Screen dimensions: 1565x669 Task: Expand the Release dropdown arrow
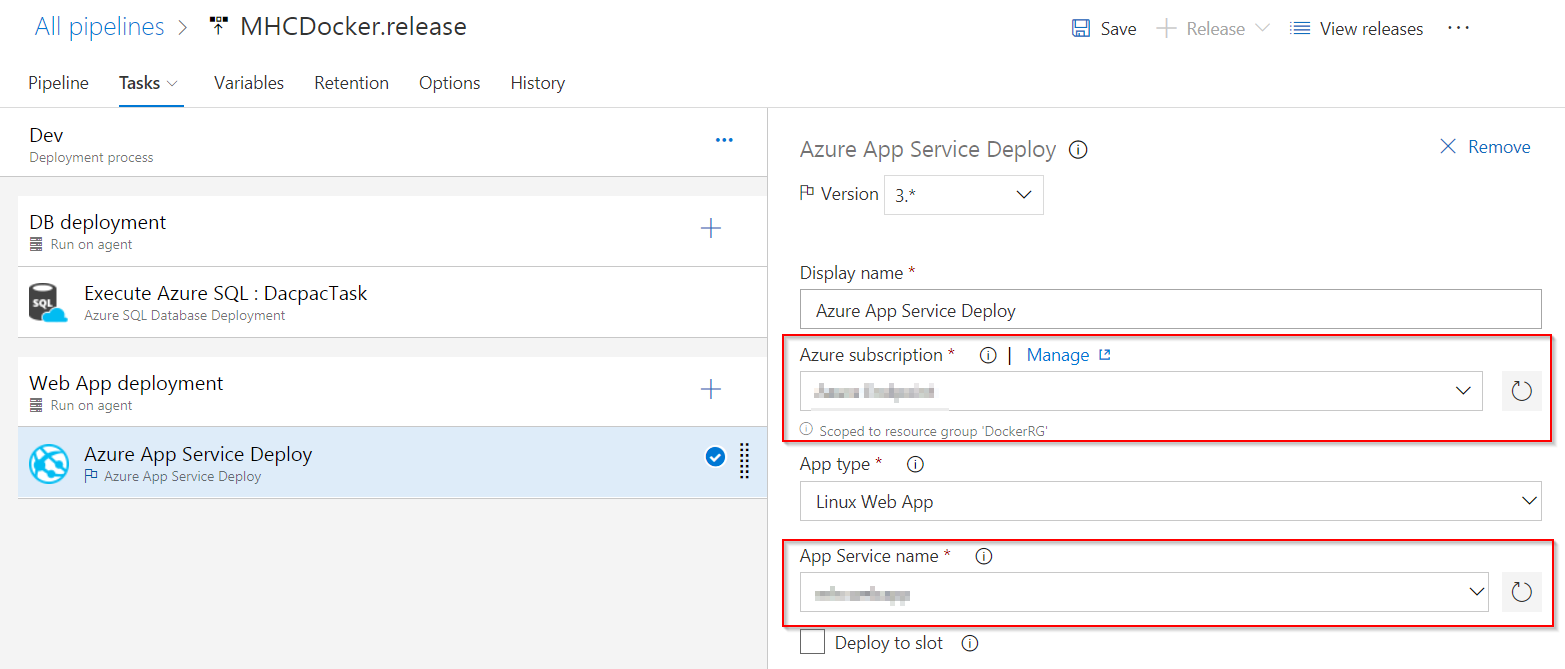(1262, 28)
